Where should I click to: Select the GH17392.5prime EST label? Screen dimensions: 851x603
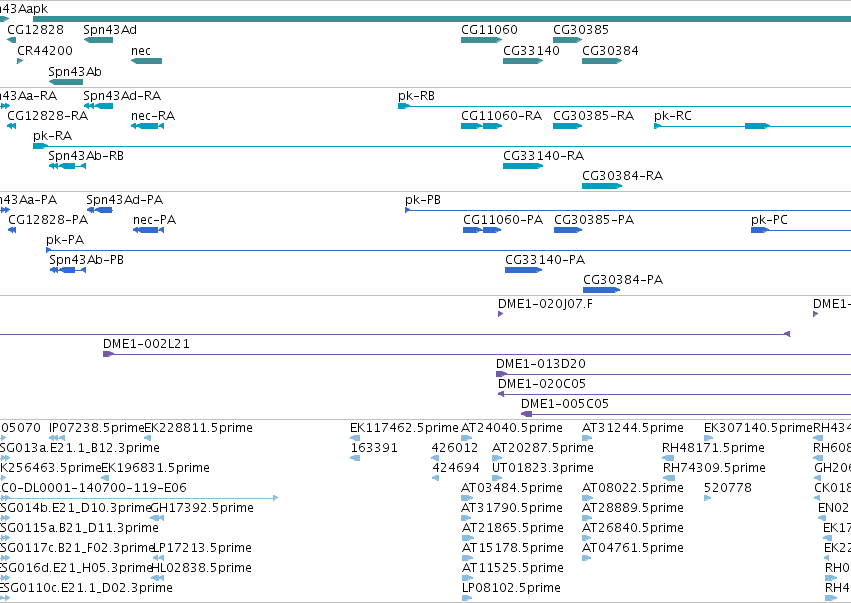(x=202, y=508)
